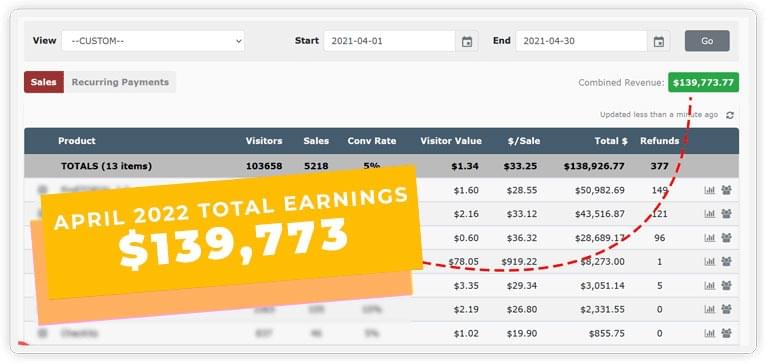Open the Start date calendar picker
This screenshot has height=363, width=766.
click(467, 42)
